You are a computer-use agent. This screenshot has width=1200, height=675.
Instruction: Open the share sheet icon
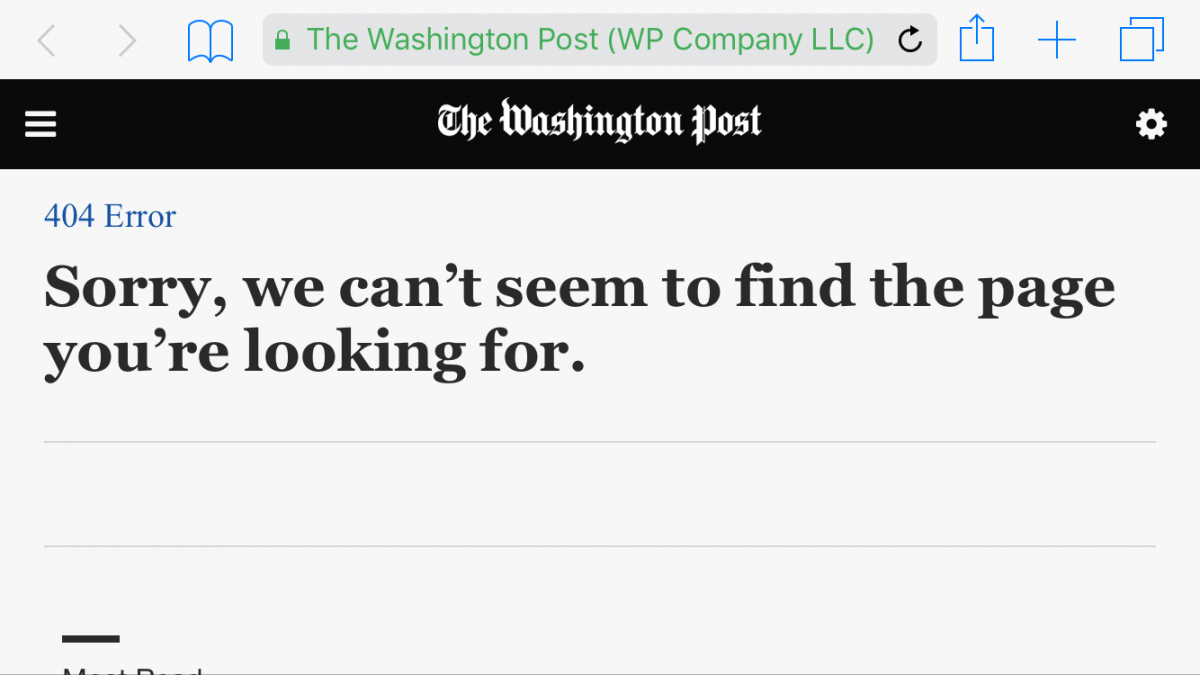click(x=977, y=39)
